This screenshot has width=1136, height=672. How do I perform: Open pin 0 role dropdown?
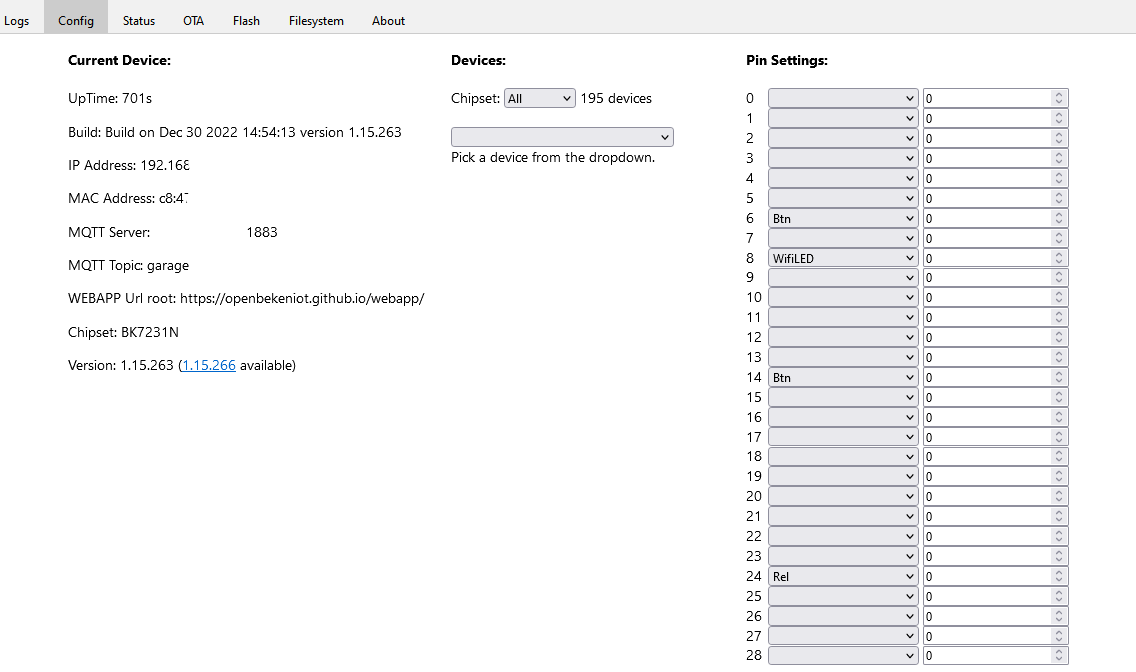click(x=843, y=98)
